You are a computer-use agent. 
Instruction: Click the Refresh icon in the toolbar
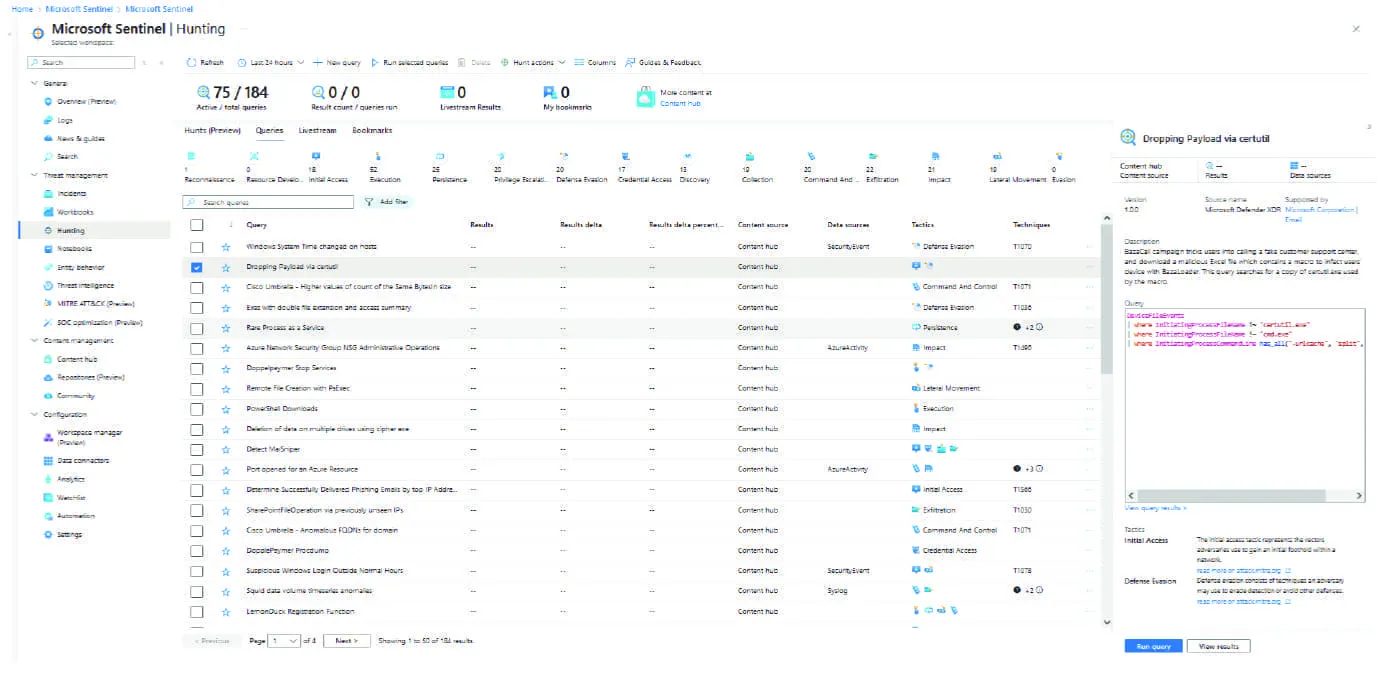pyautogui.click(x=191, y=63)
